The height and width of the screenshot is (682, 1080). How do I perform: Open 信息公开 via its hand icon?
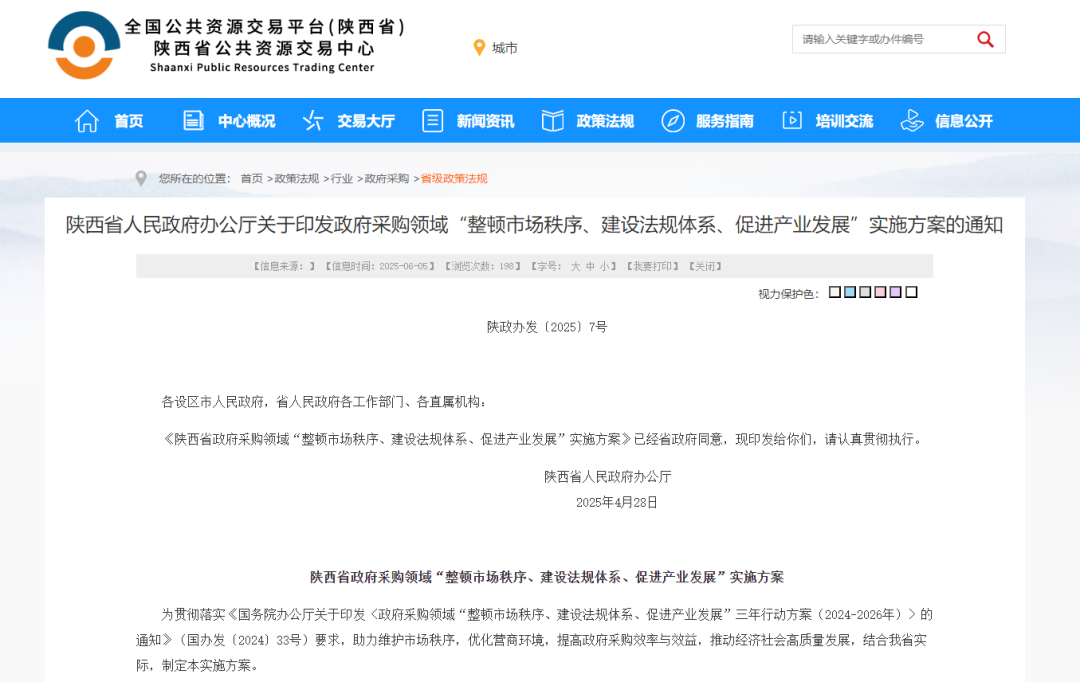click(911, 120)
